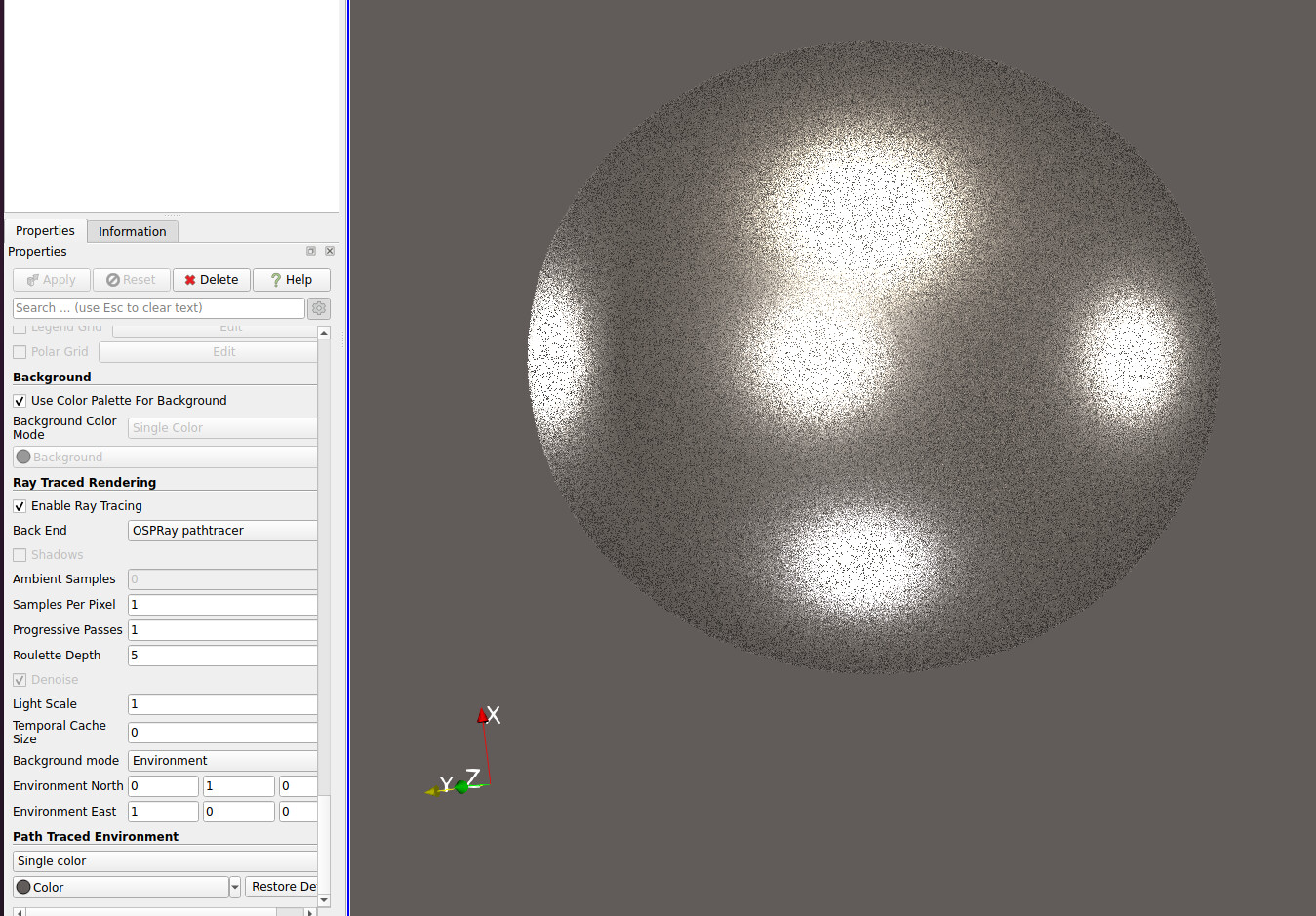Open the Single color environment dropdown
This screenshot has width=1316, height=916.
click(x=164, y=861)
